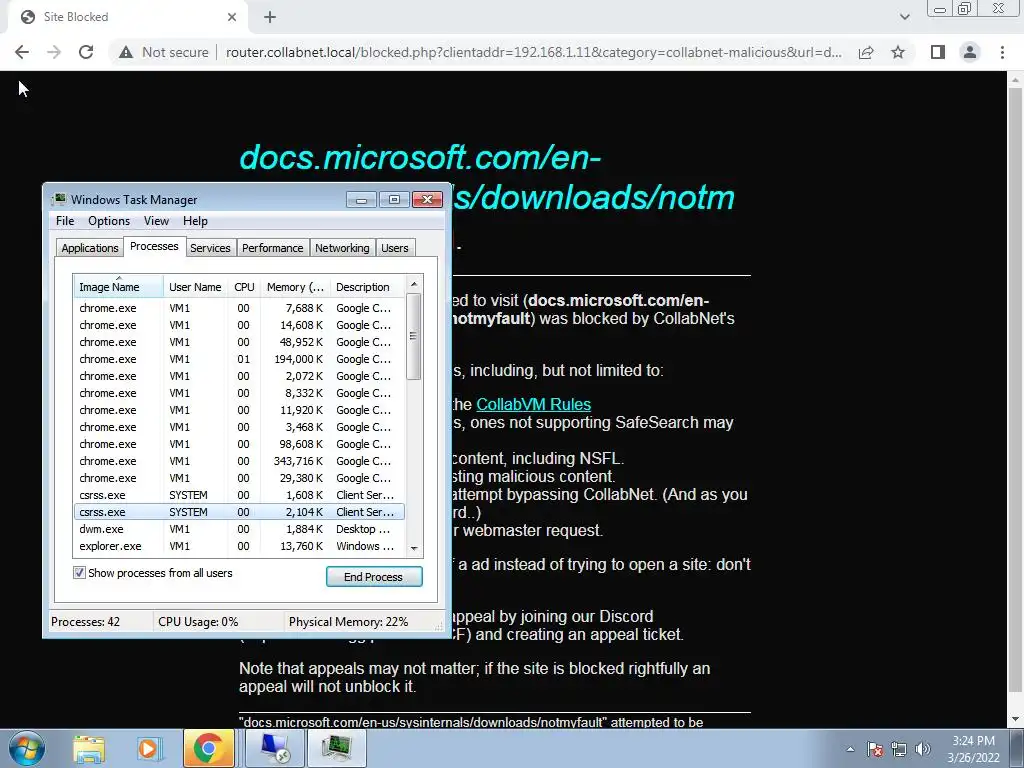The width and height of the screenshot is (1024, 768).
Task: Sort by CPU column header
Action: coord(244,287)
